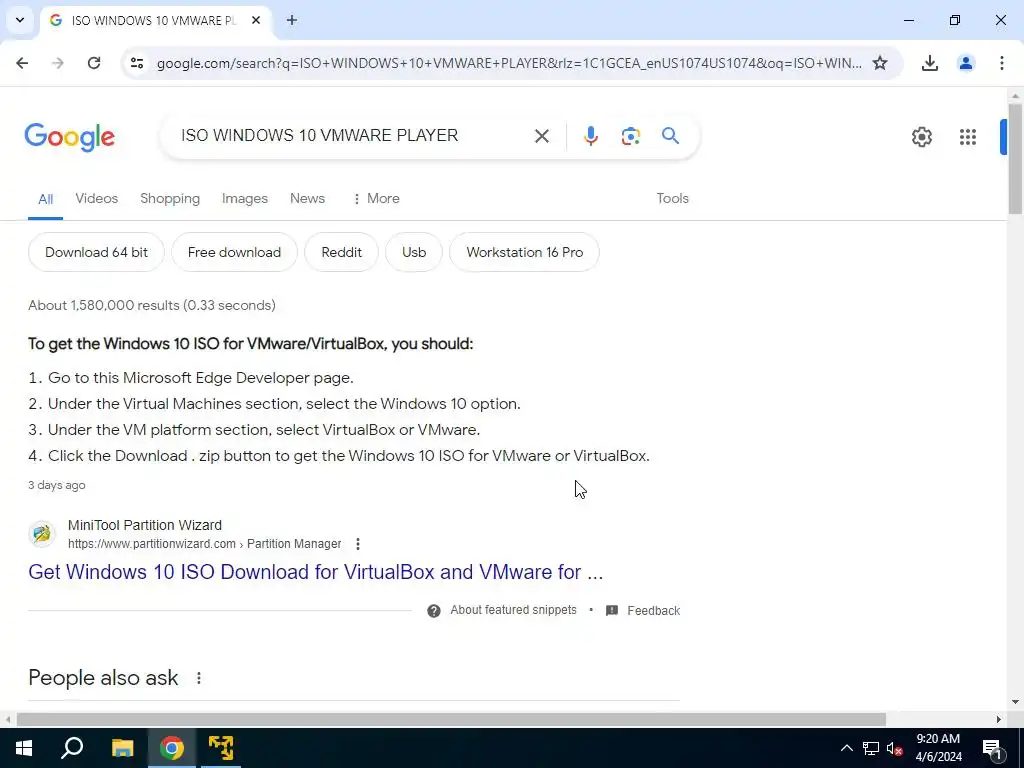Viewport: 1024px width, 768px height.
Task: Clear the search query with X icon
Action: pyautogui.click(x=541, y=136)
